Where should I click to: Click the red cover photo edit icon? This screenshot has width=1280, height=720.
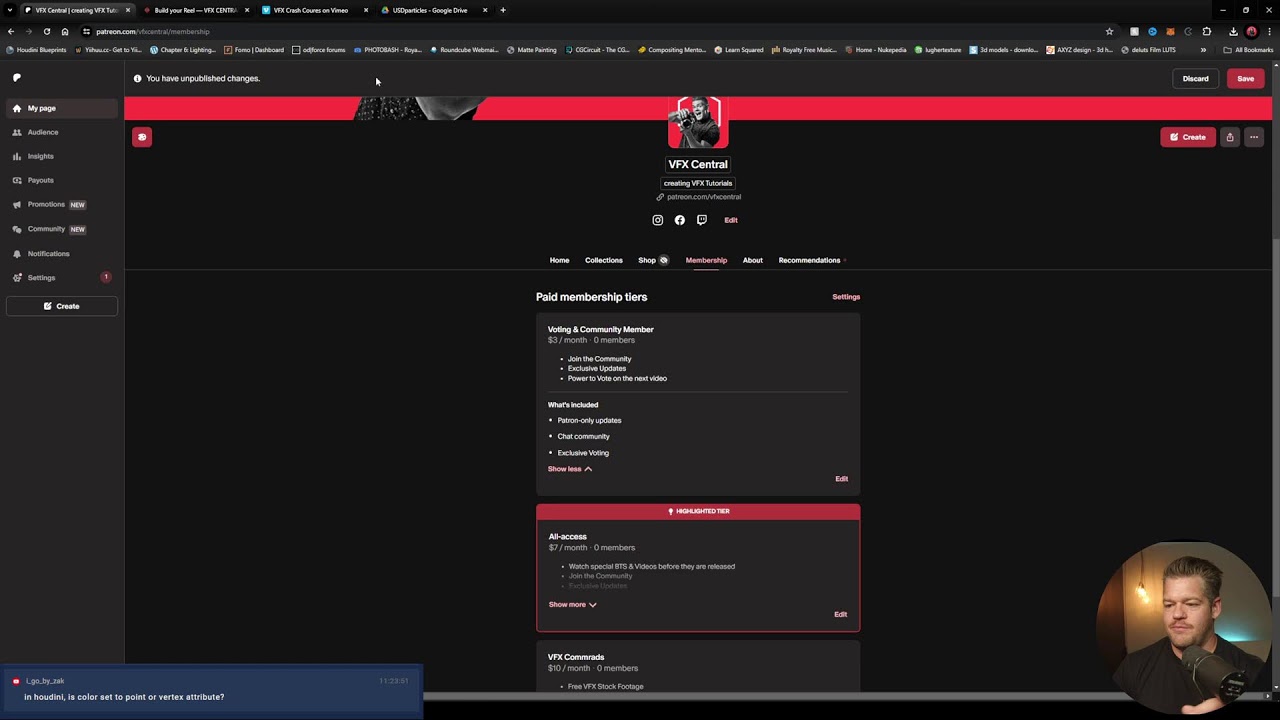(x=142, y=137)
